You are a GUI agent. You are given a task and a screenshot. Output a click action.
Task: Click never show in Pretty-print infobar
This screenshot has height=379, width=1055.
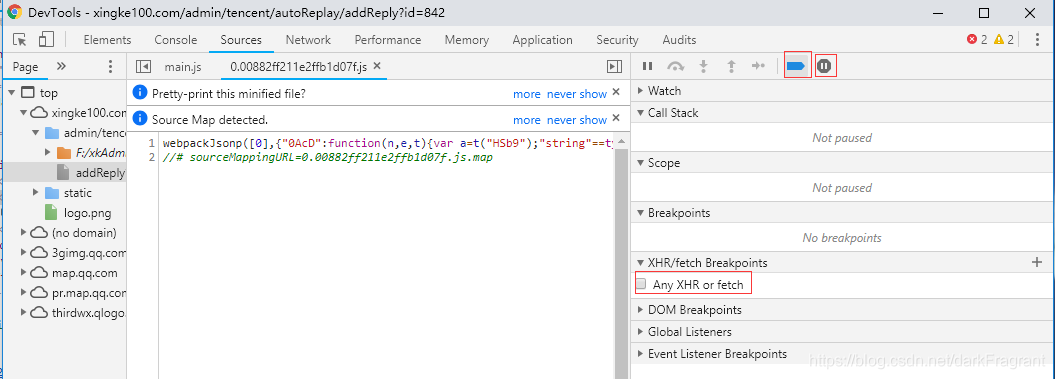click(x=577, y=94)
